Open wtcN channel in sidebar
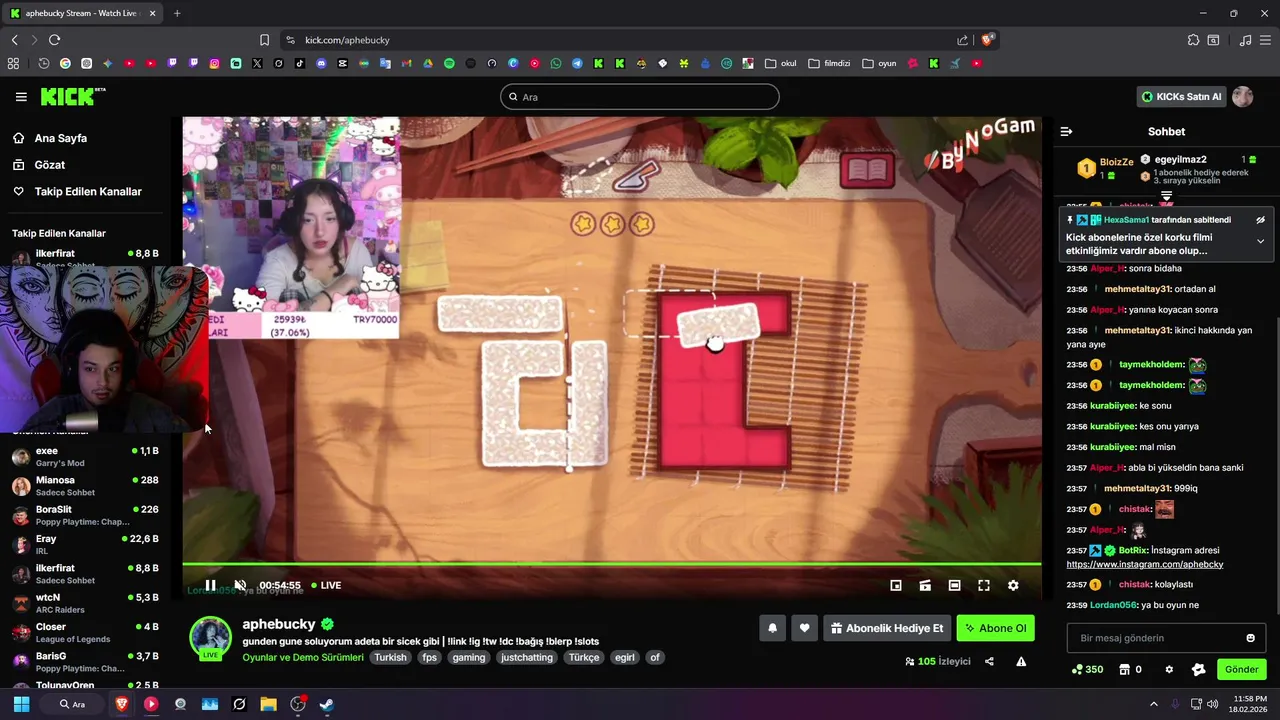The width and height of the screenshot is (1280, 720). click(85, 603)
